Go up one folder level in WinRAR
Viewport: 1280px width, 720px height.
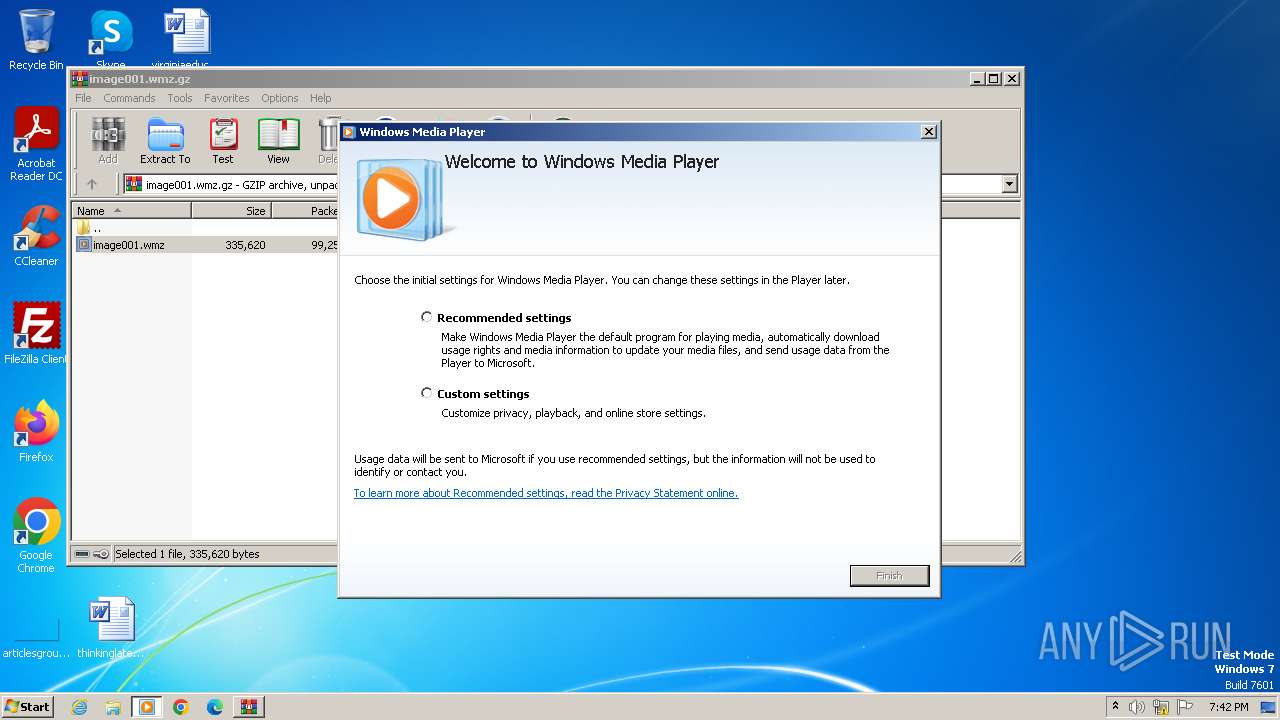(x=92, y=184)
